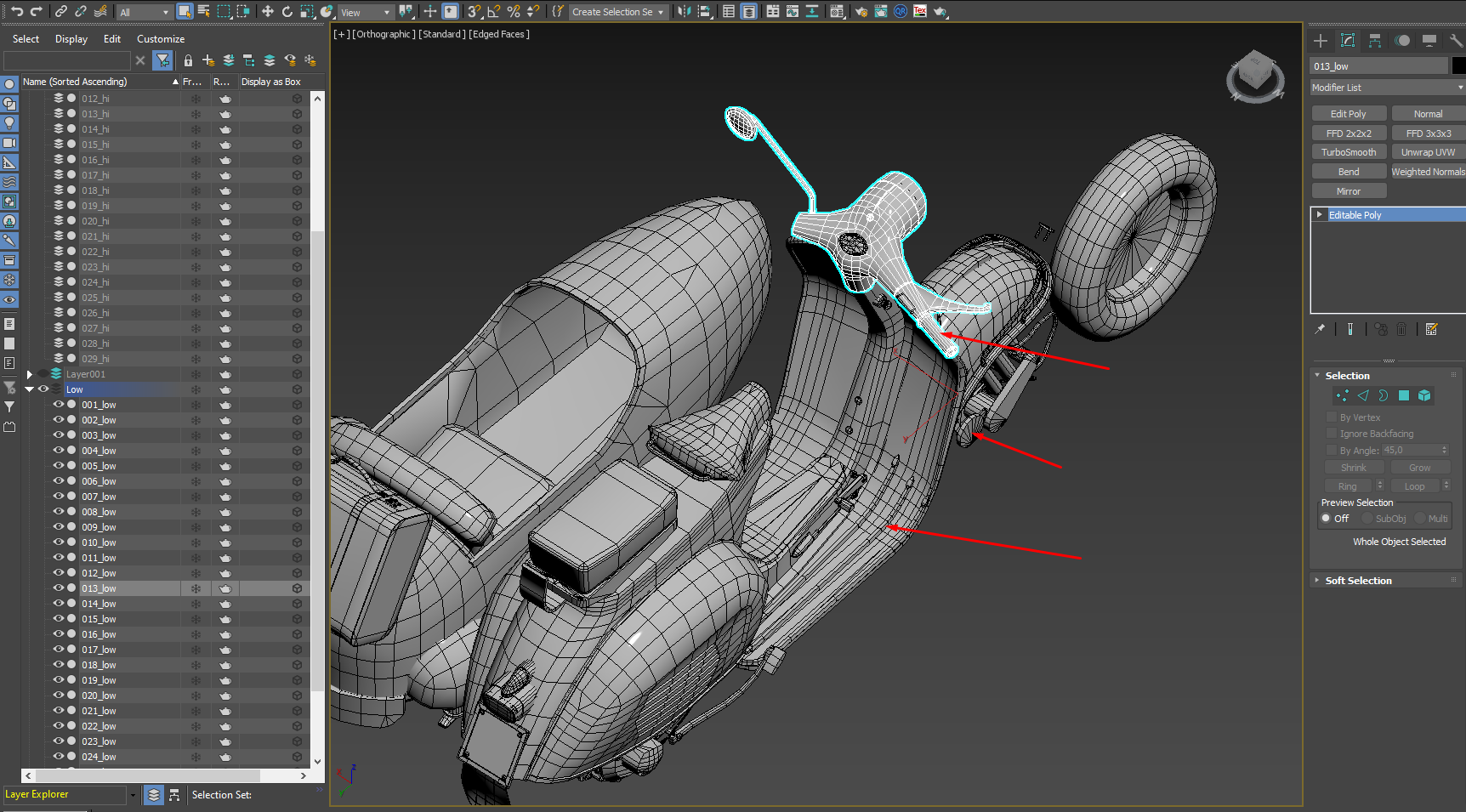Expand the Layer001 entry in Scene Explorer

click(30, 373)
